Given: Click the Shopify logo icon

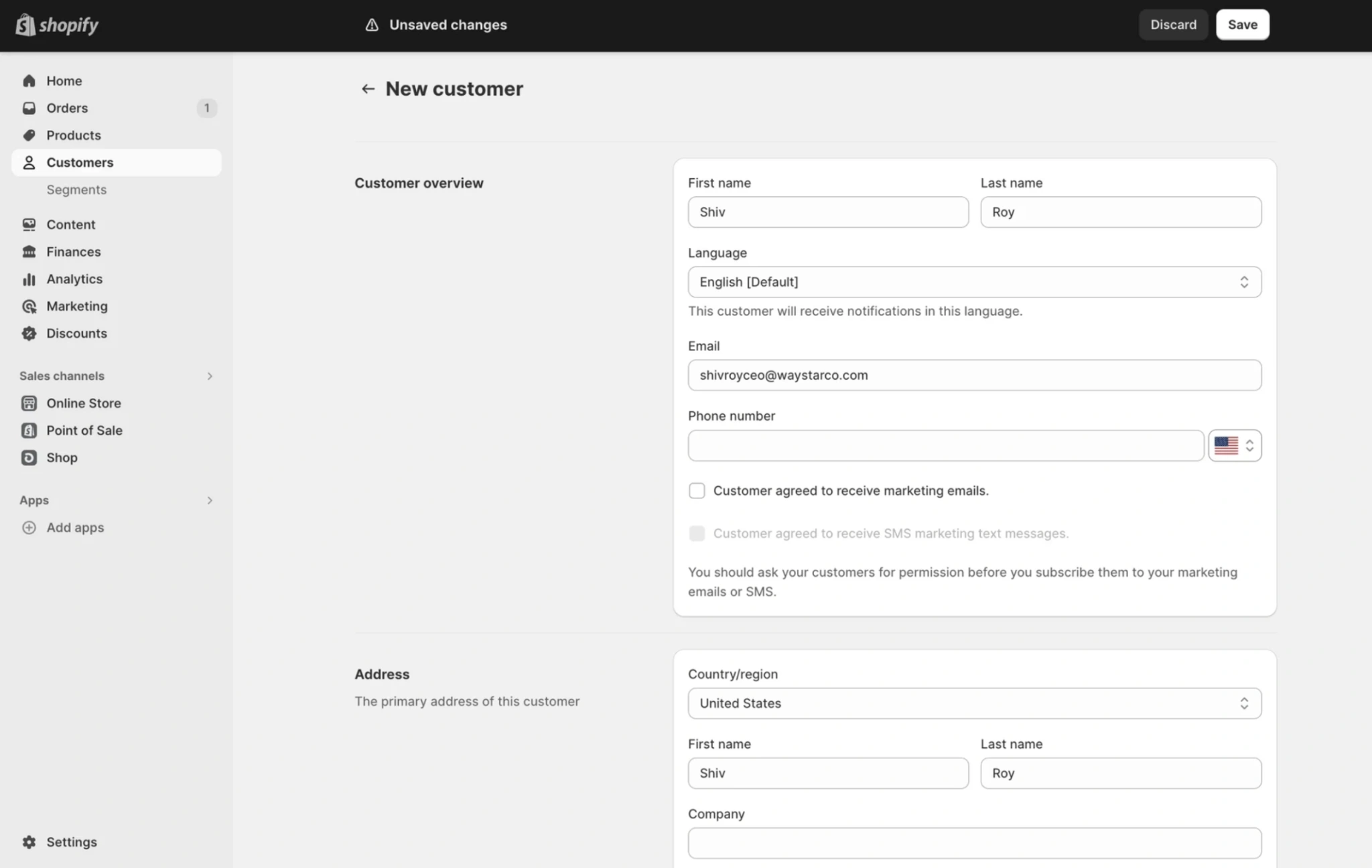Looking at the screenshot, I should point(25,25).
